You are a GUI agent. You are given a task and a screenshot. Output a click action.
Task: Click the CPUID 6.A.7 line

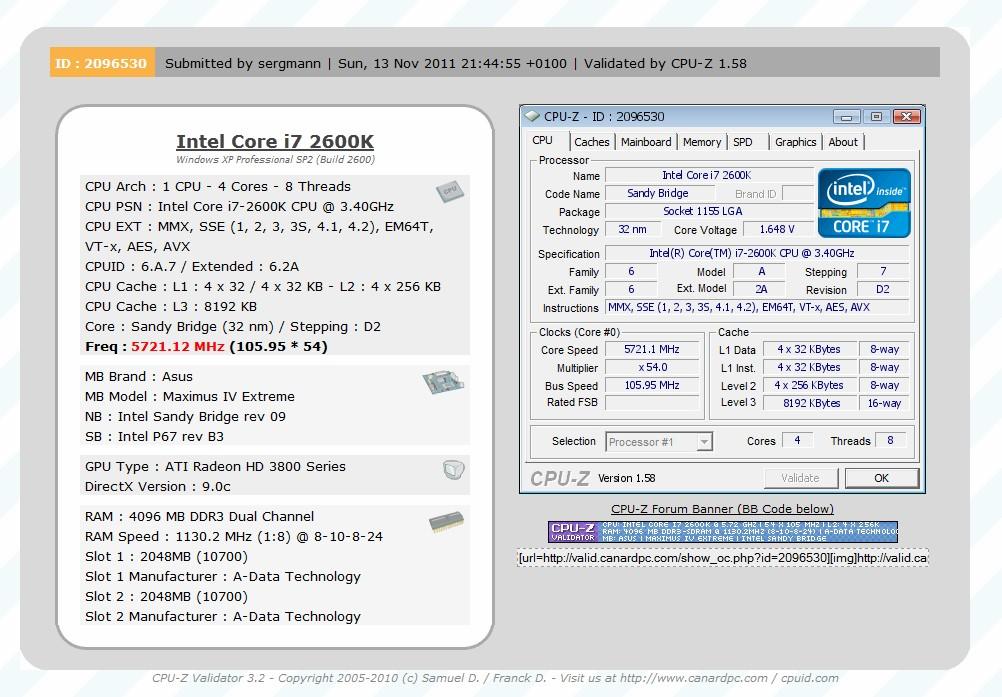point(192,266)
